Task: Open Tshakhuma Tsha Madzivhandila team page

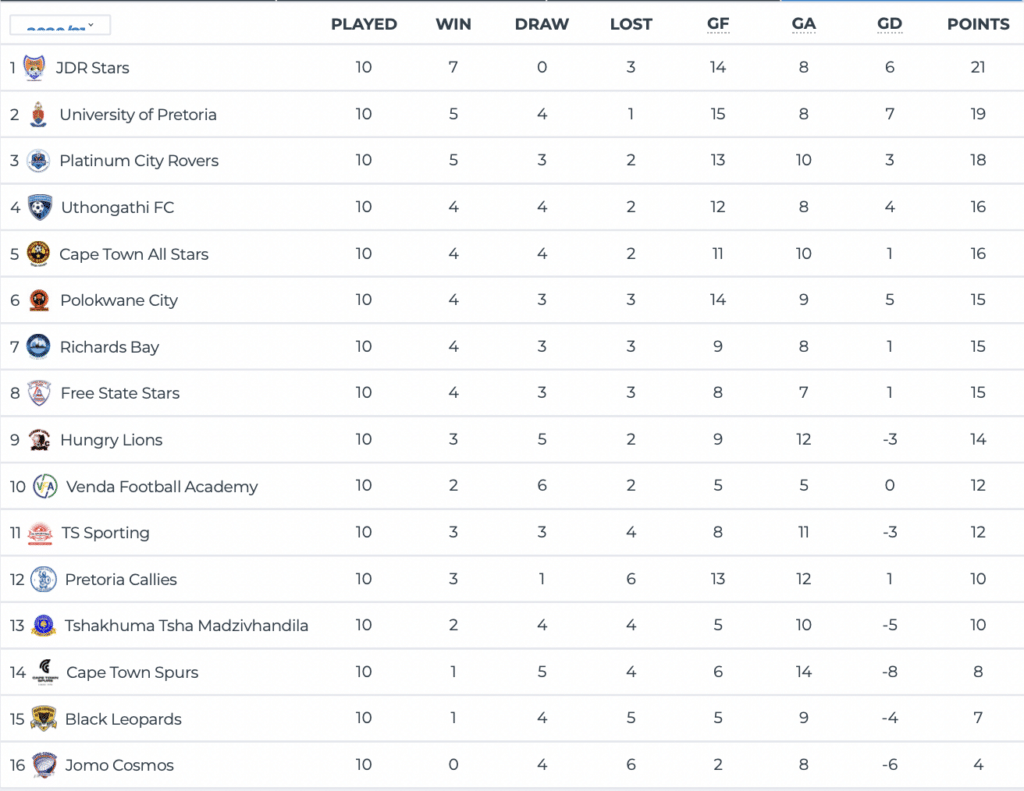Action: [x=186, y=626]
